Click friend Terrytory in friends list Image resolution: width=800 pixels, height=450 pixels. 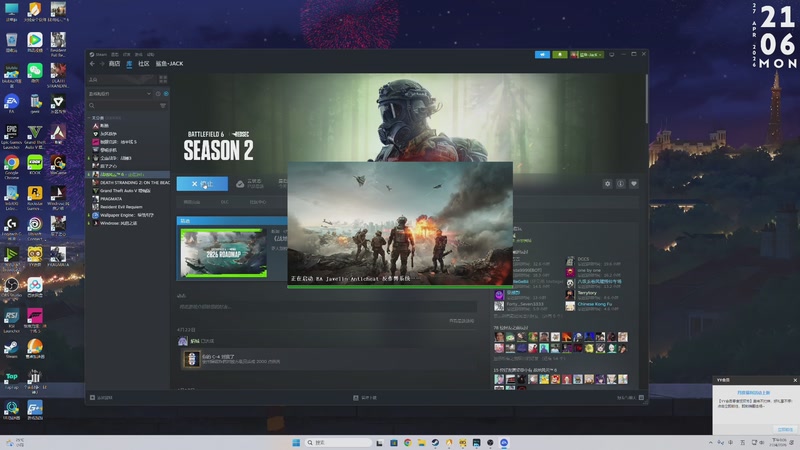click(587, 293)
